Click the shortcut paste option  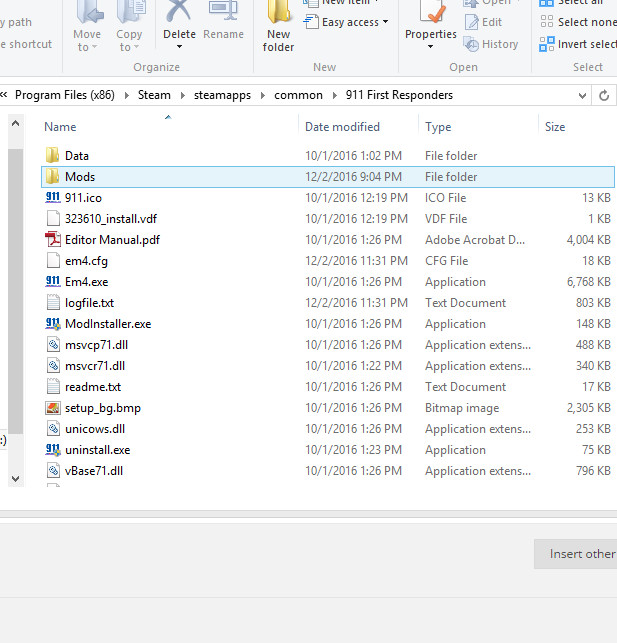click(x=26, y=44)
